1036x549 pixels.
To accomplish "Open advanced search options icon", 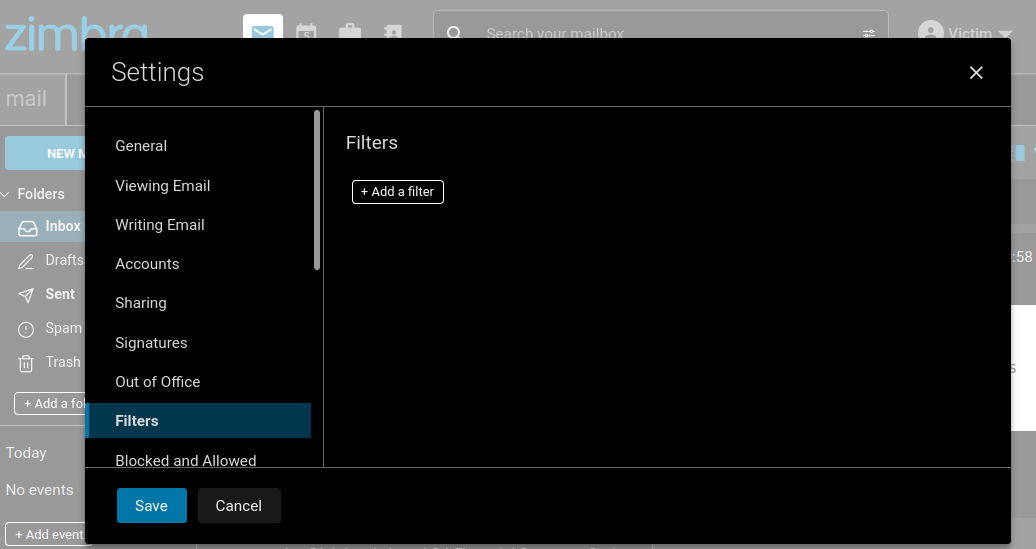I will 869,33.
